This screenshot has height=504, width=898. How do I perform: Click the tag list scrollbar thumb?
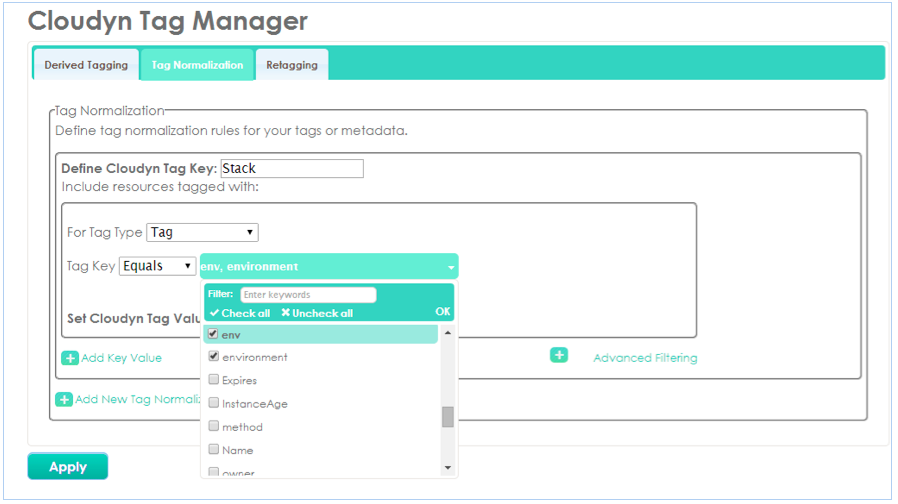pyautogui.click(x=448, y=417)
